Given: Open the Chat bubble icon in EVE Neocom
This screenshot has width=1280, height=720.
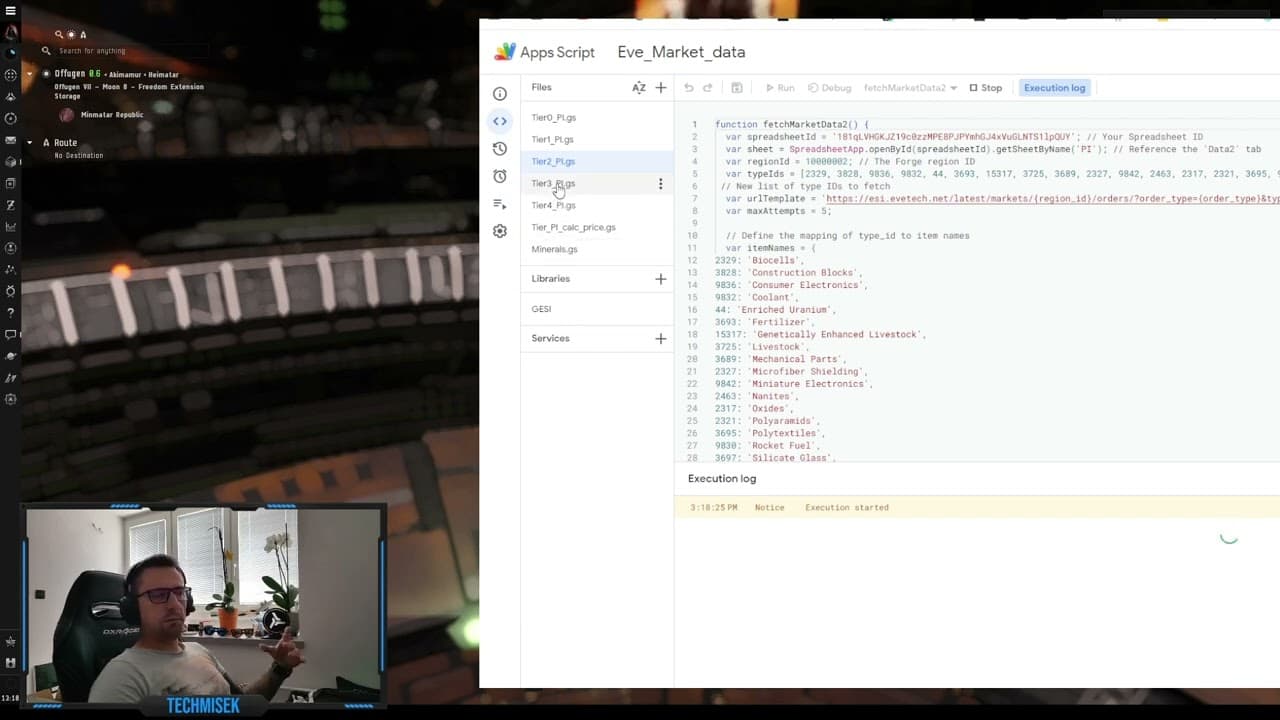Looking at the screenshot, I should pos(11,334).
